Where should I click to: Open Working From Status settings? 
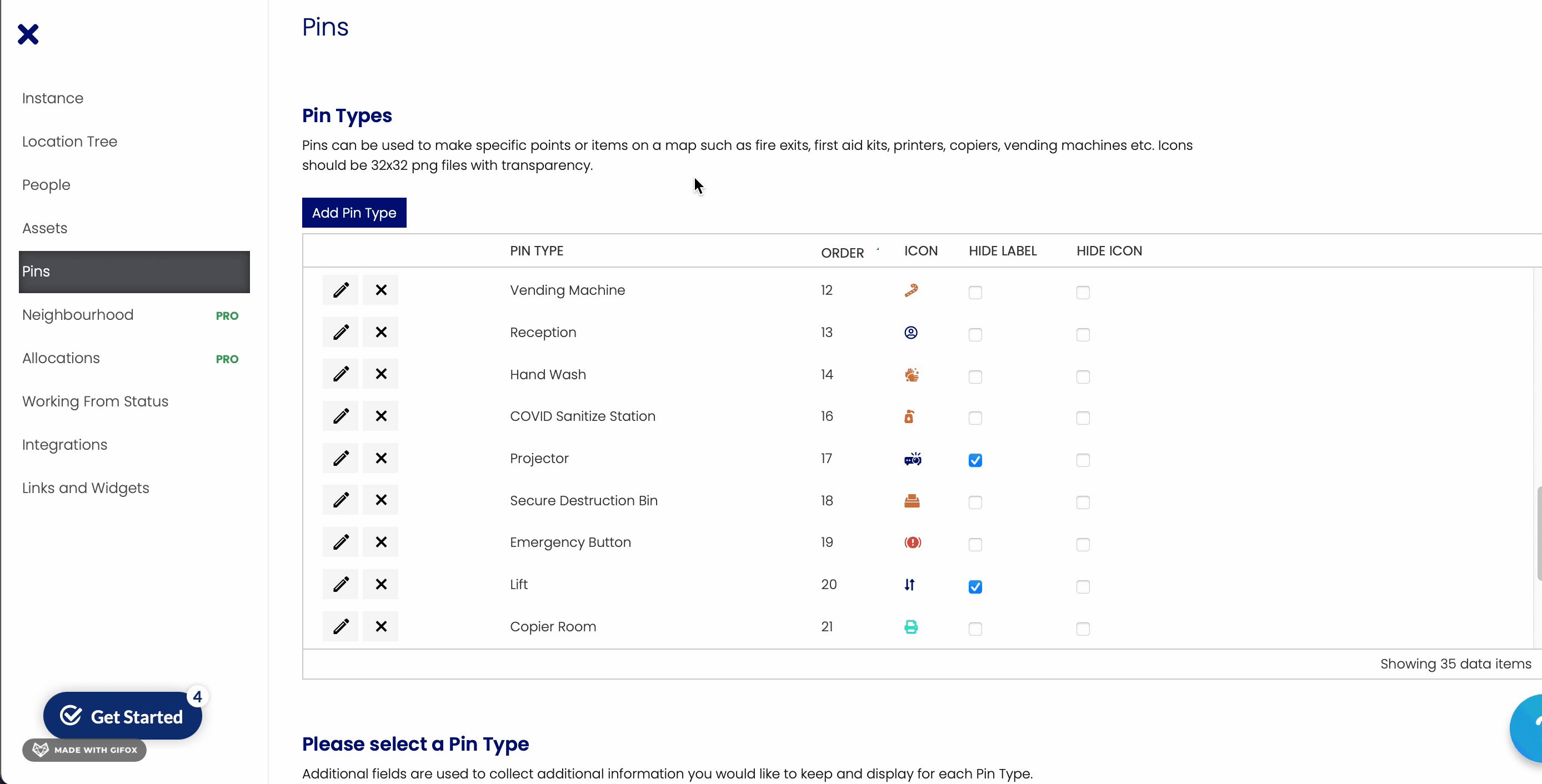[95, 401]
